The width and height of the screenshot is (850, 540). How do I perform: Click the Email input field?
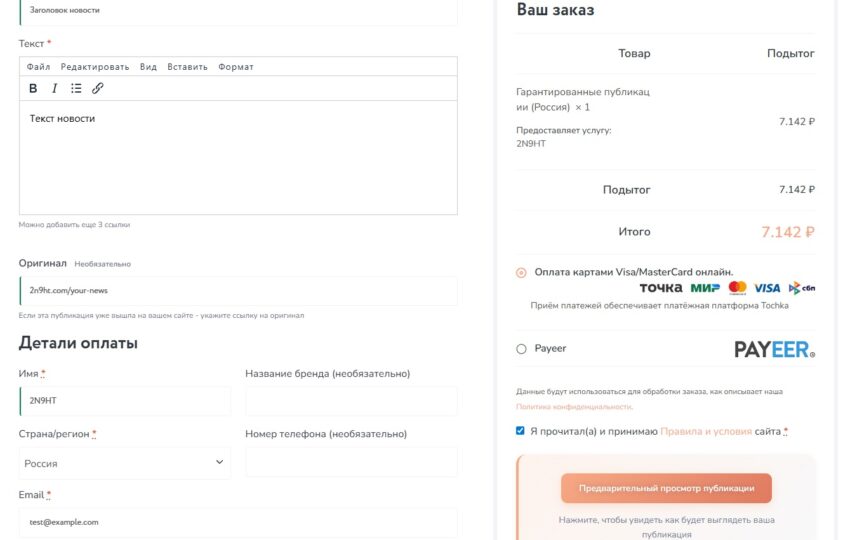tap(238, 522)
